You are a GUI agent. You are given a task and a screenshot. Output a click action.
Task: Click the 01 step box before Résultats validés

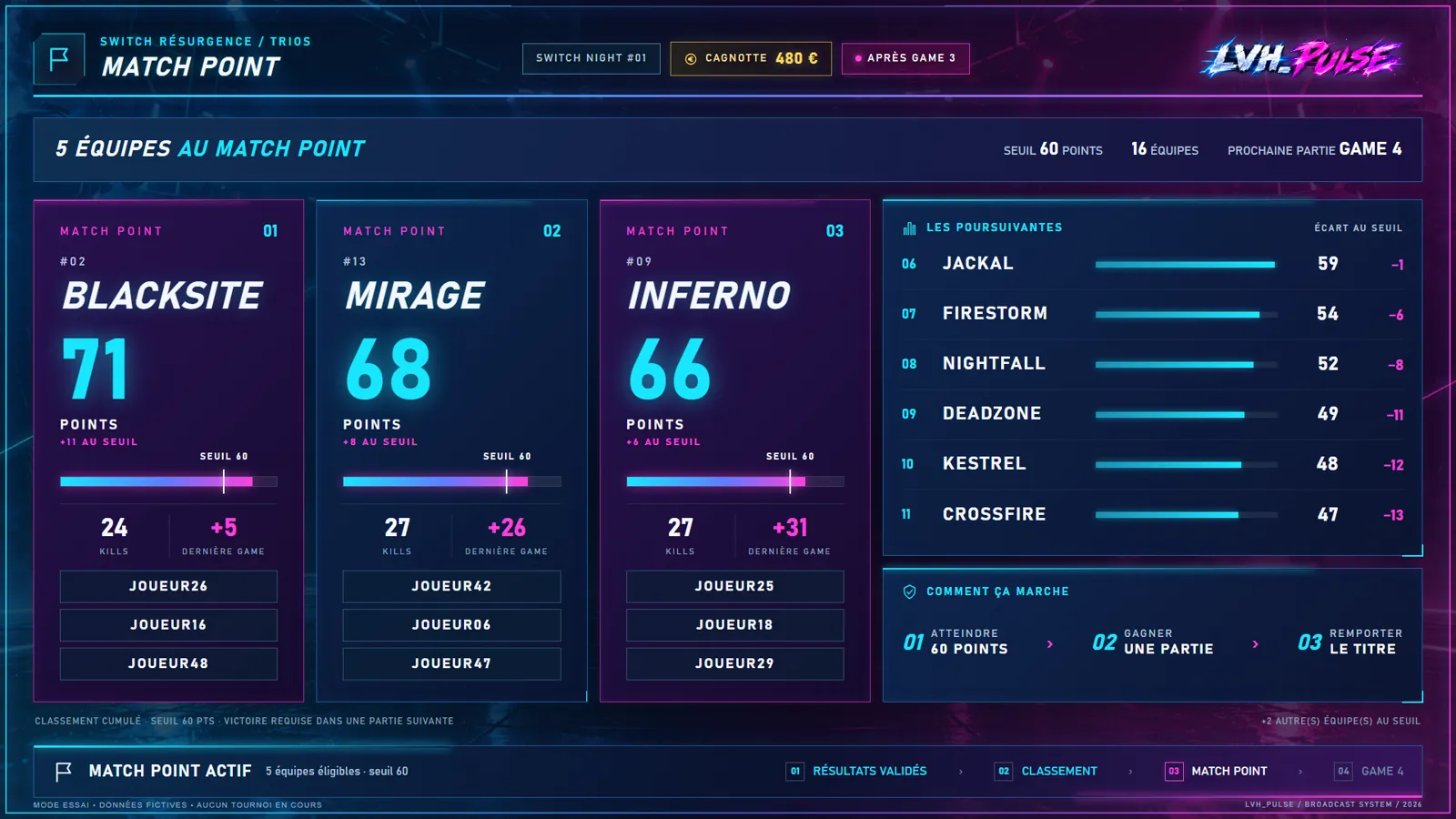[x=794, y=772]
